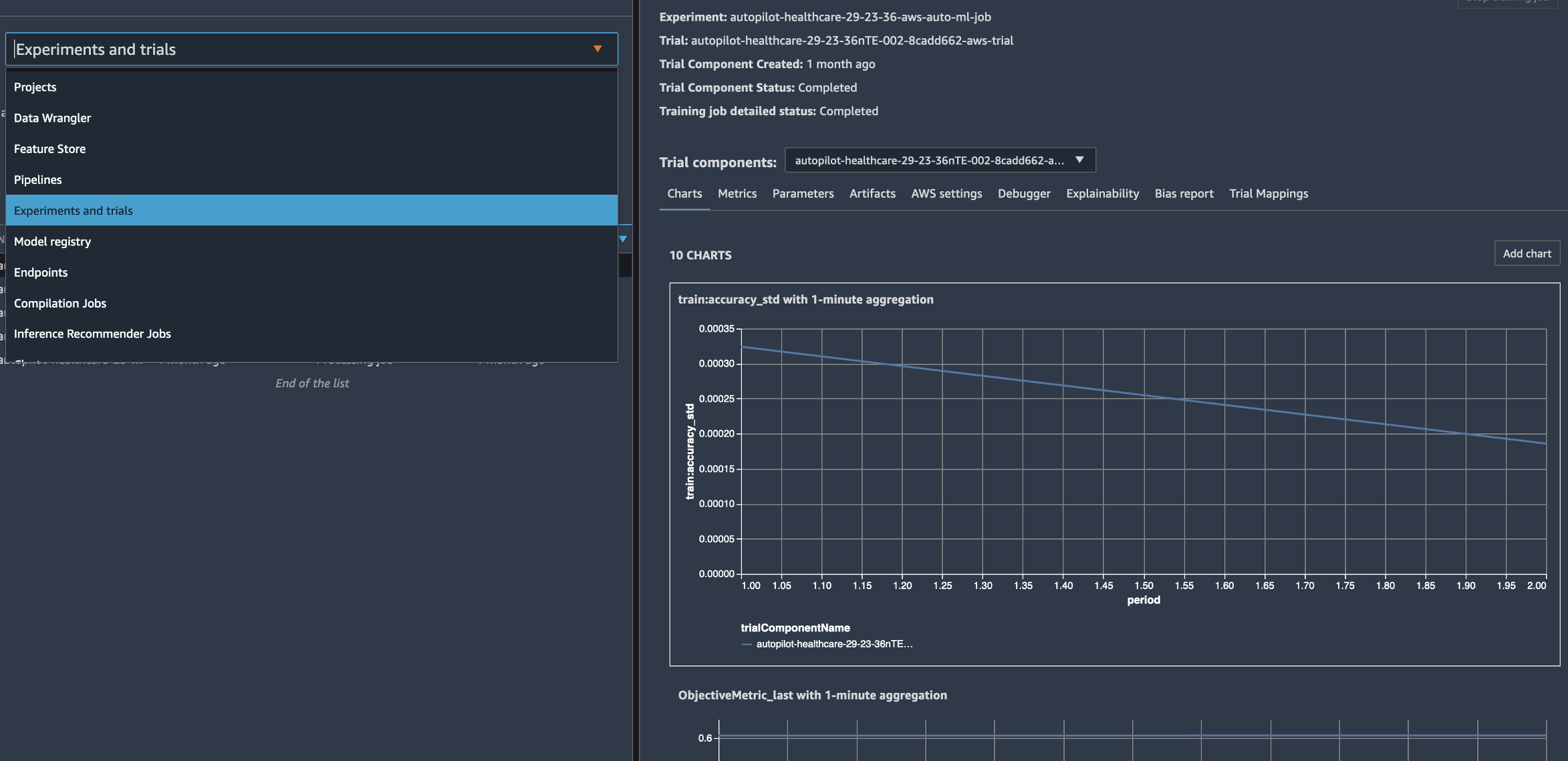Choose Pipelines in the dropdown menu
This screenshot has height=761, width=1568.
[x=37, y=179]
